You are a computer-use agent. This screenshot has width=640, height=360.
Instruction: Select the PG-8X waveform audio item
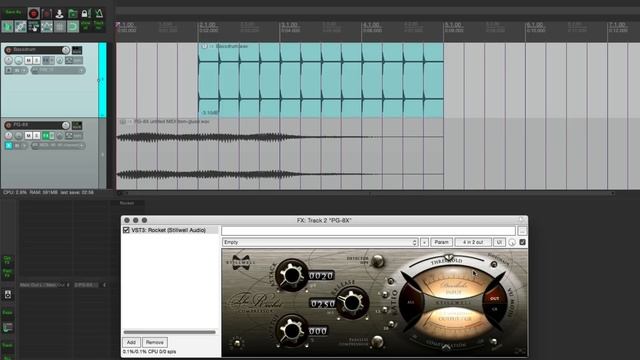[280, 155]
